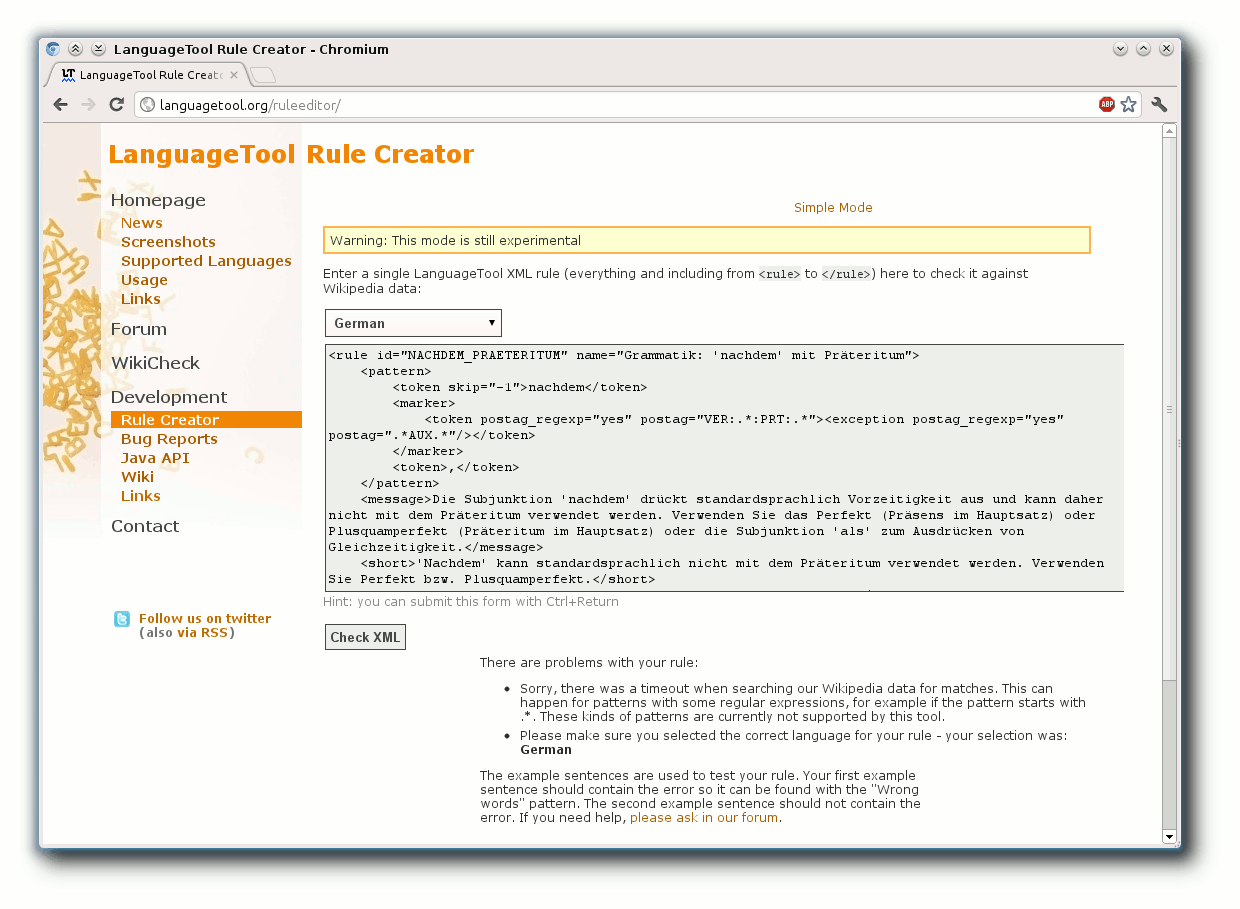Select Rule Creator in the sidebar
This screenshot has height=909, width=1240.
click(206, 420)
